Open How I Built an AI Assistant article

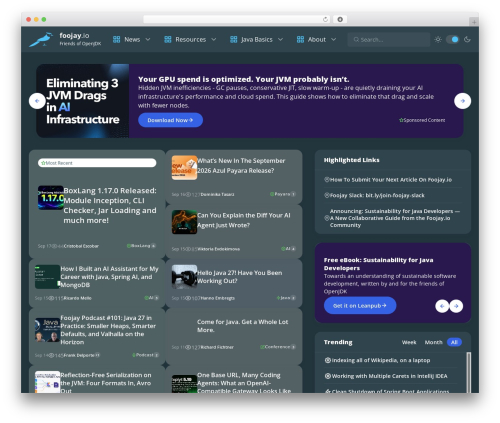(110, 277)
